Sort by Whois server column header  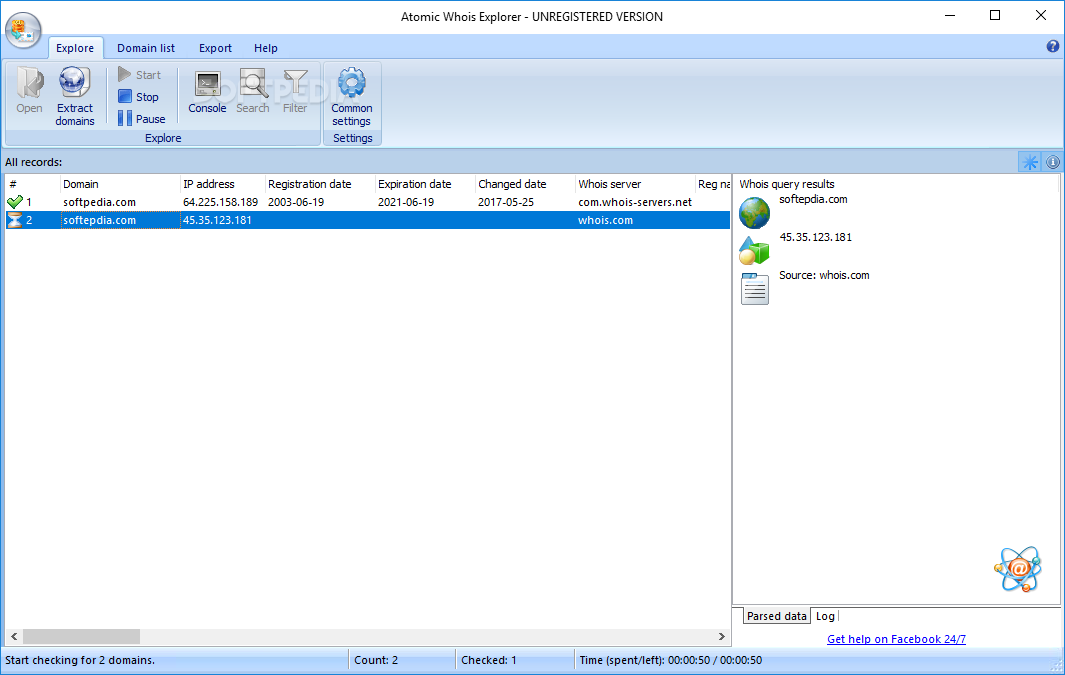(635, 184)
